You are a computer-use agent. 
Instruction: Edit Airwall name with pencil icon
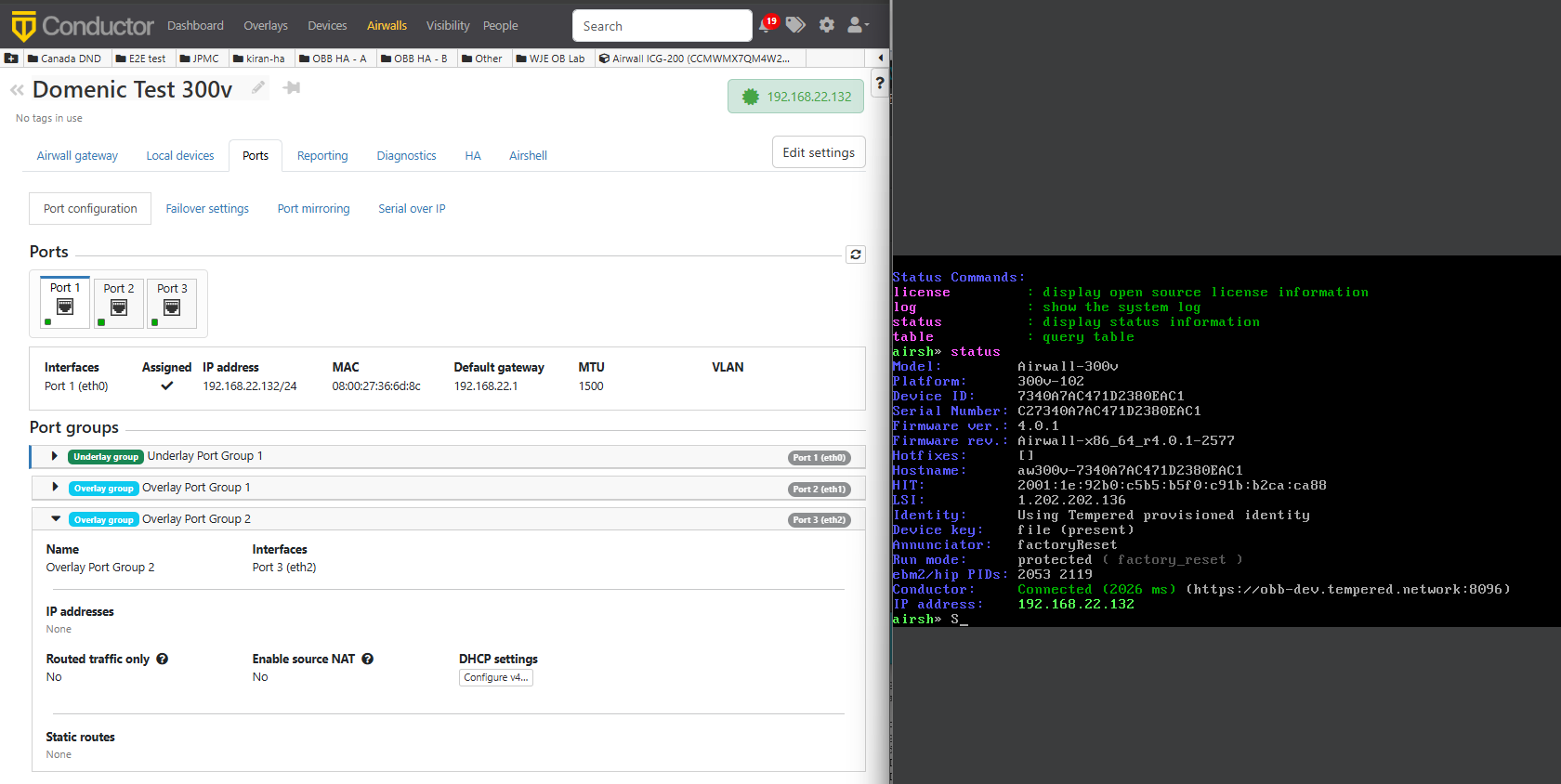pyautogui.click(x=258, y=87)
